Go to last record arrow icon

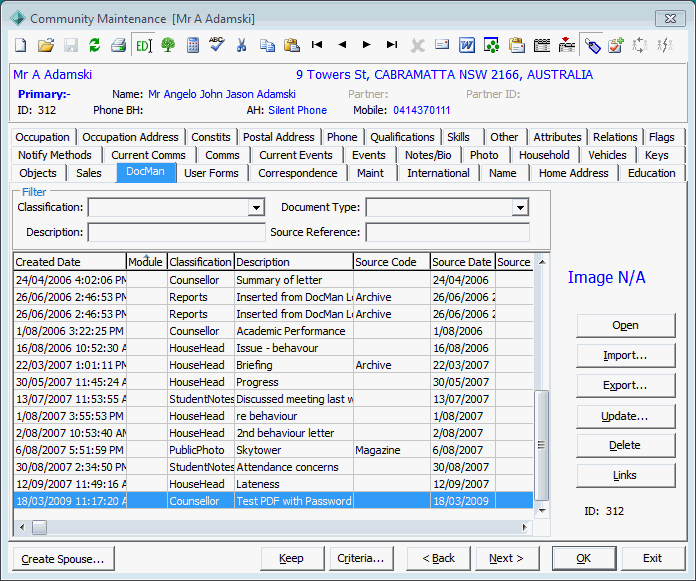tap(392, 44)
